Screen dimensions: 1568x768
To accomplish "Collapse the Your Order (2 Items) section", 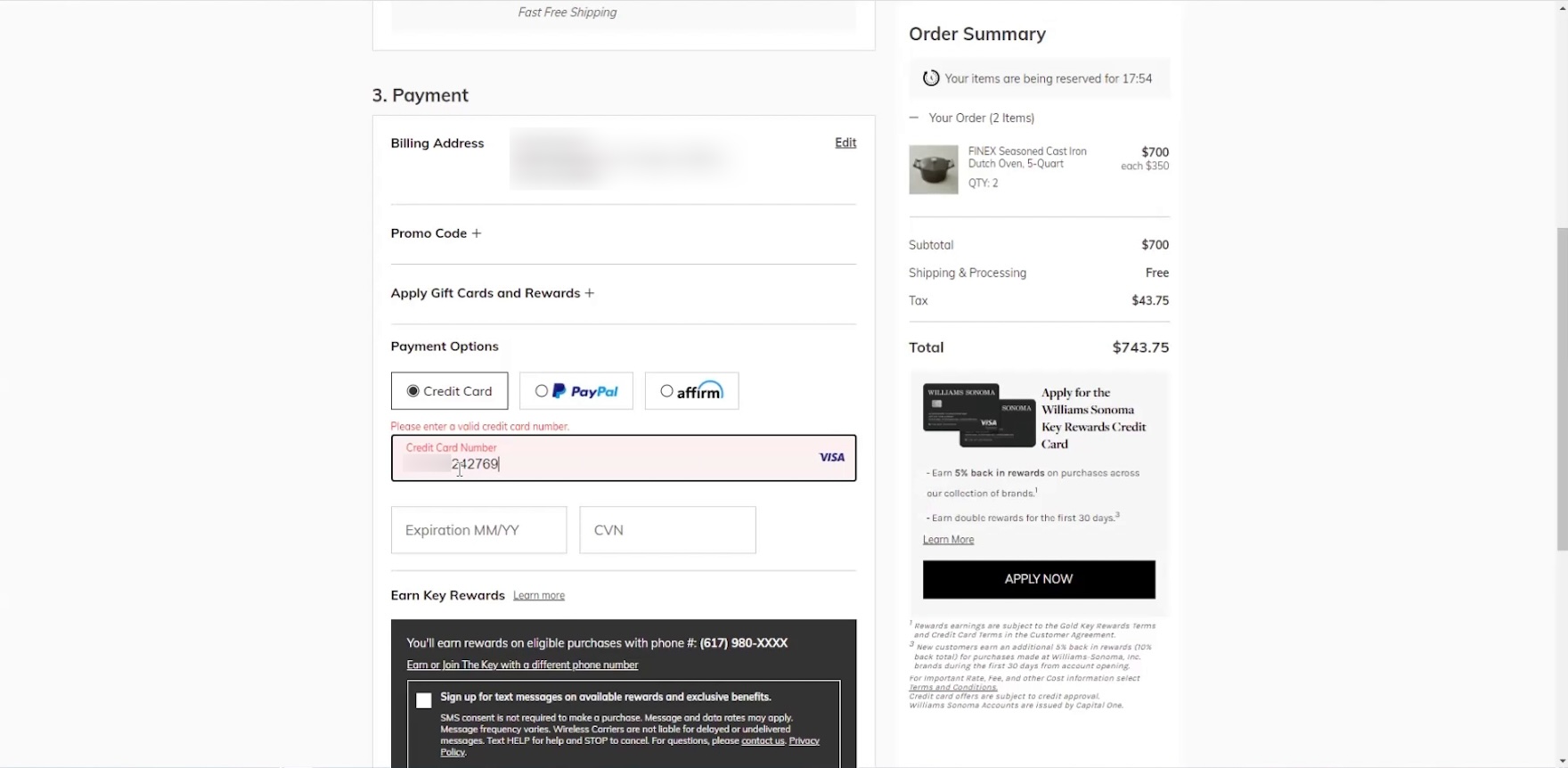I will (x=914, y=118).
